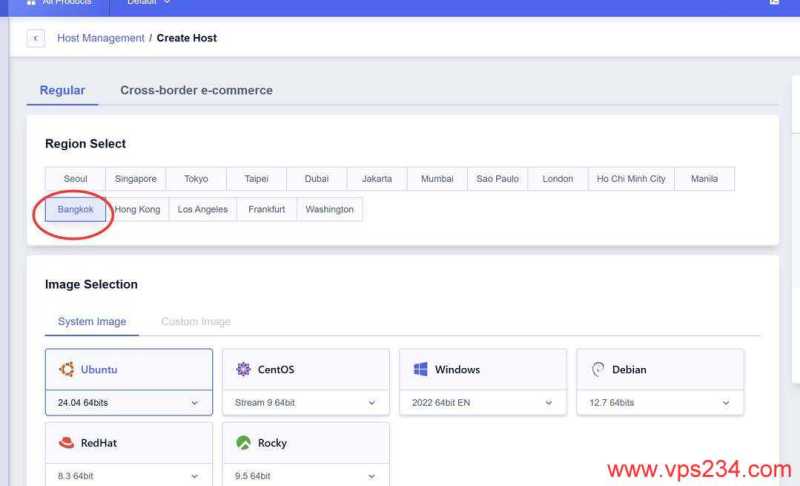Choose the Singapore region option
800x486 pixels.
tap(135, 179)
